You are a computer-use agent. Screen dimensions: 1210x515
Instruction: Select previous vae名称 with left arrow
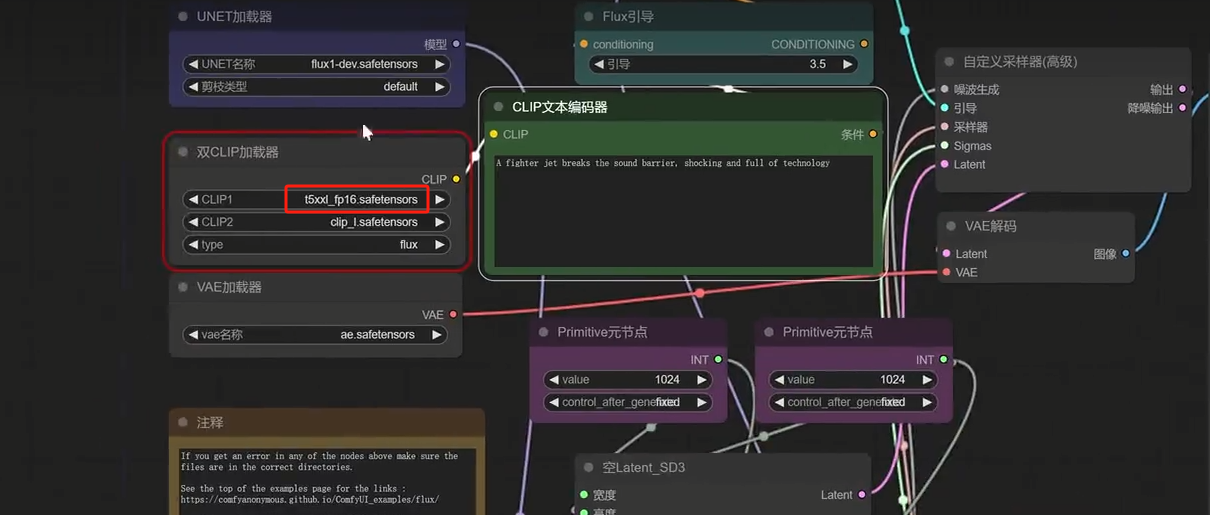coord(193,335)
